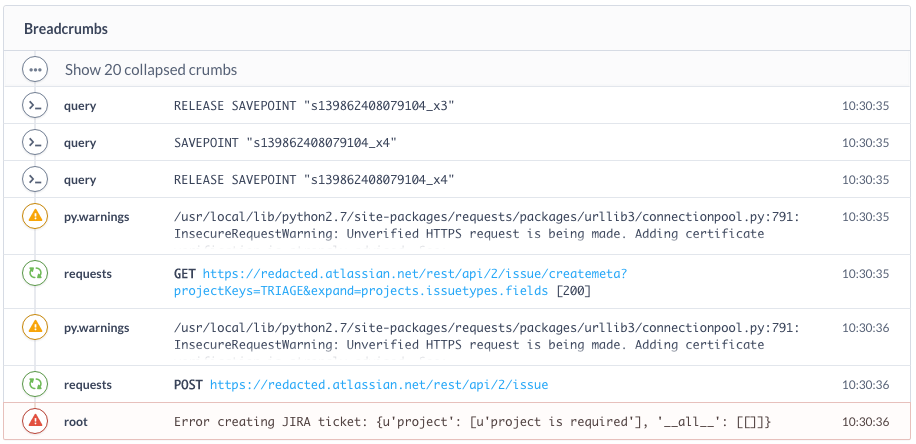Open the POST rest/api/2/issue URL
Image resolution: width=916 pixels, height=444 pixels.
pos(378,385)
